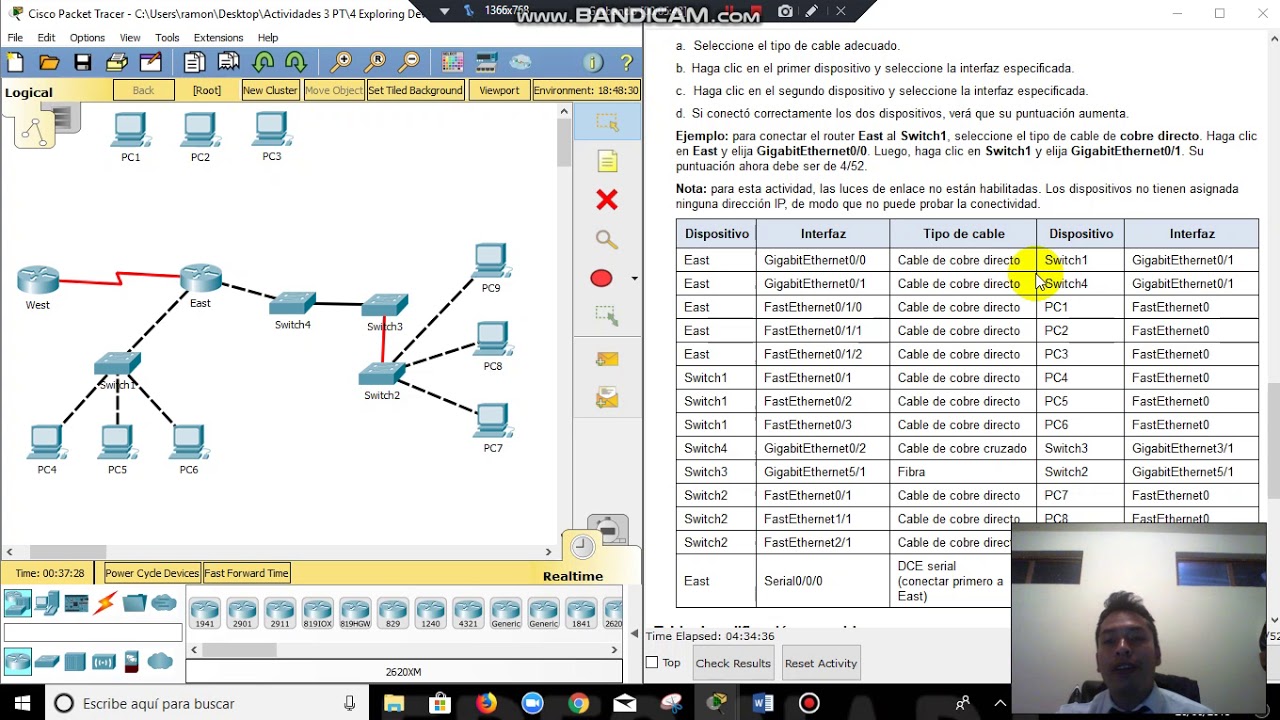The width and height of the screenshot is (1280, 720).
Task: Click the Check Results button
Action: tap(733, 663)
